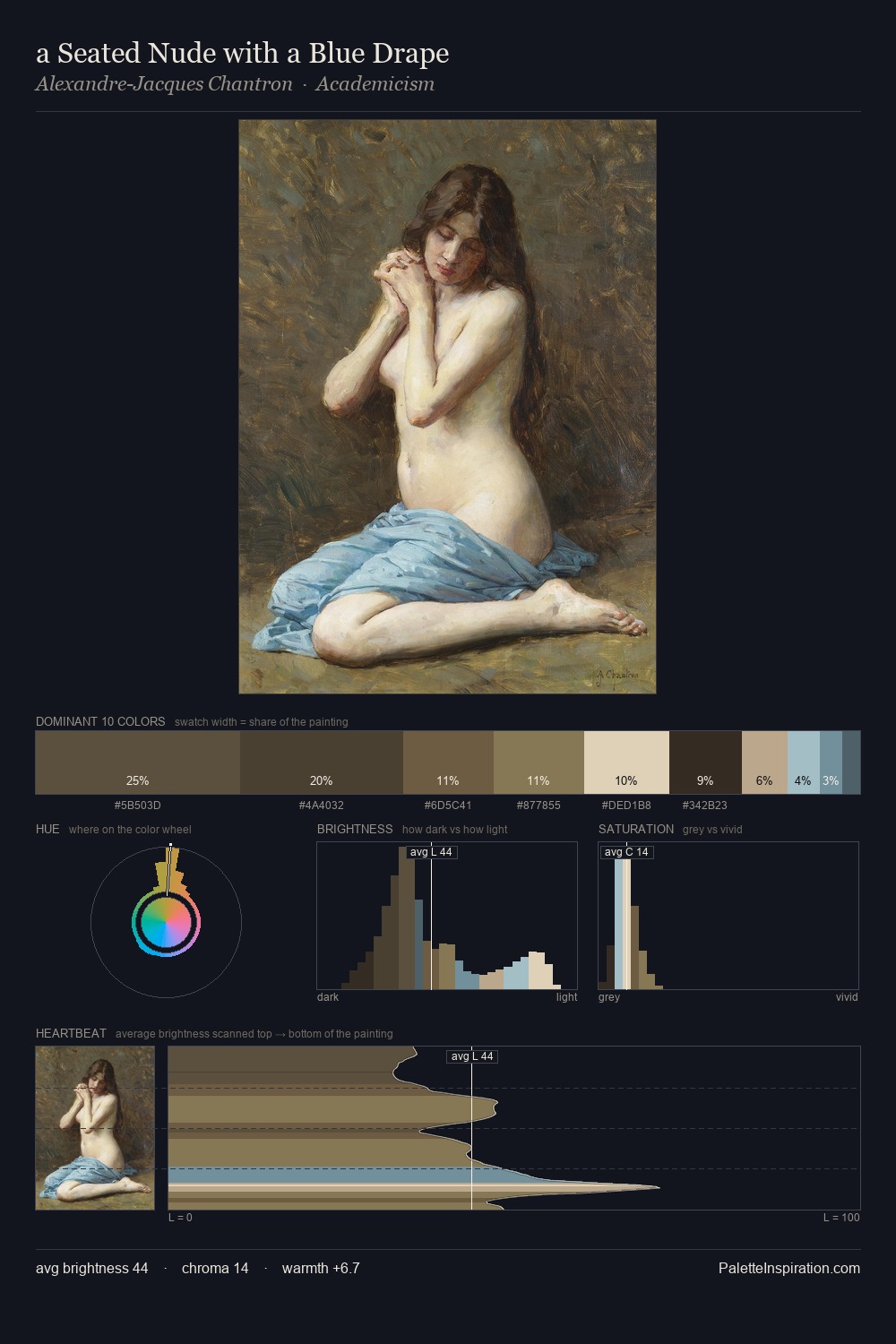
Task: Click the HEARTBEAT section heading
Action: 71,1033
